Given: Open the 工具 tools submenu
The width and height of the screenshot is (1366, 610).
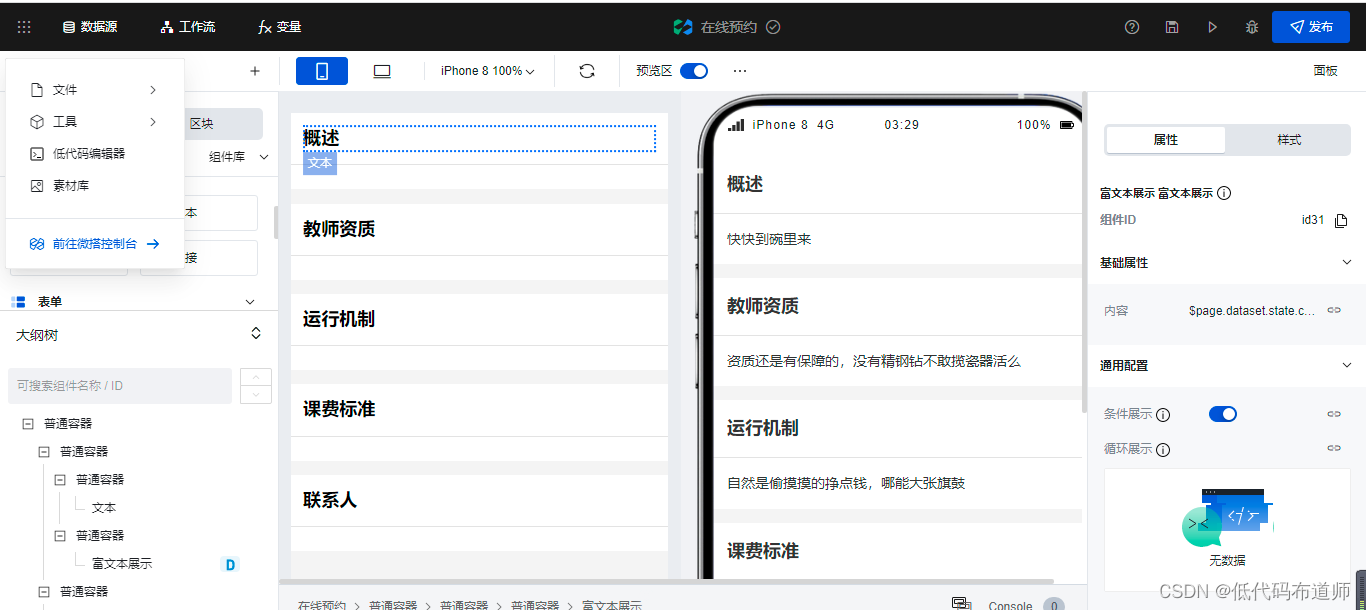Looking at the screenshot, I should [95, 122].
